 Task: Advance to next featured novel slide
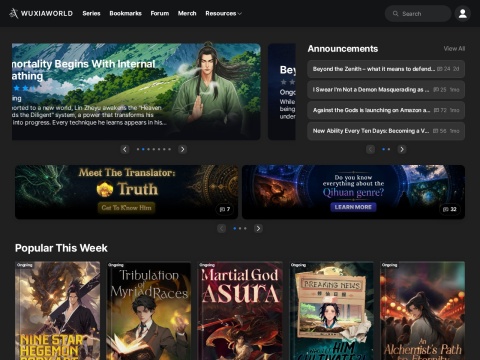click(x=182, y=149)
